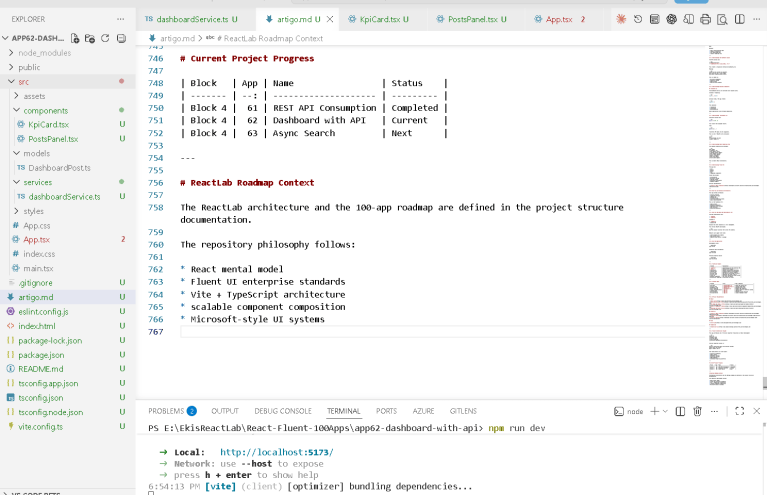
Task: Add a new terminal with plus icon
Action: click(x=654, y=411)
